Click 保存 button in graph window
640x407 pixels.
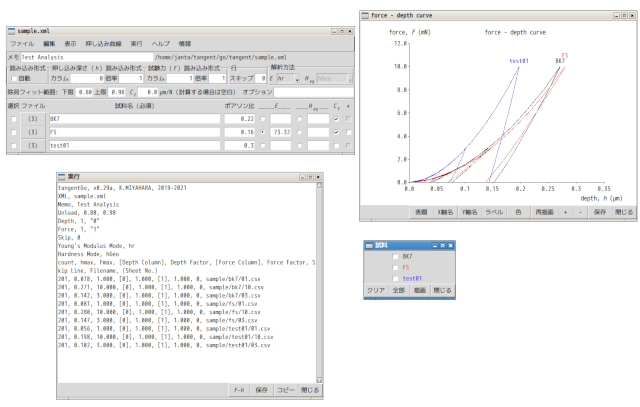point(600,212)
